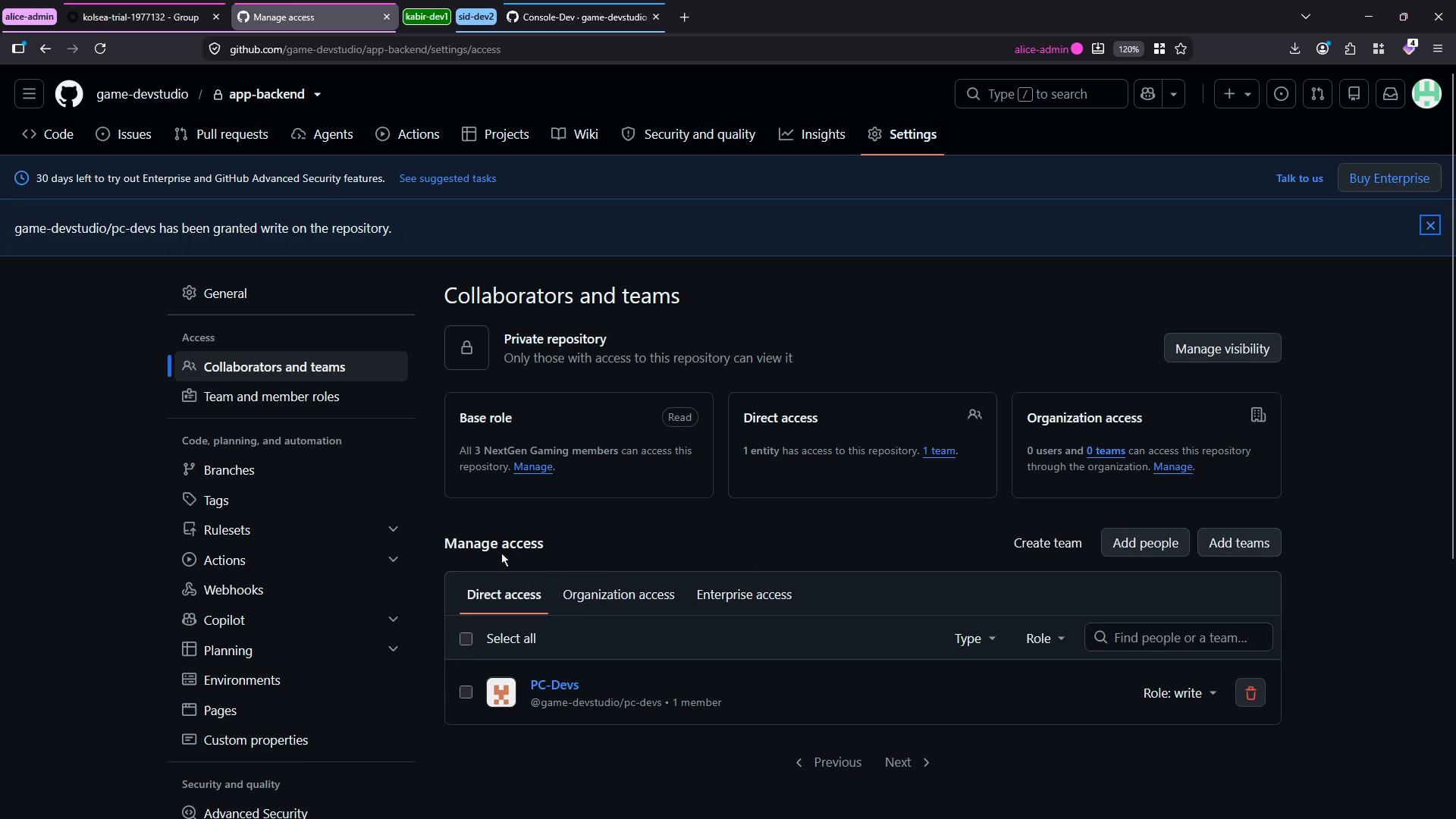Open the See suggested tasks link
Viewport: 1456px width, 819px height.
[x=447, y=178]
